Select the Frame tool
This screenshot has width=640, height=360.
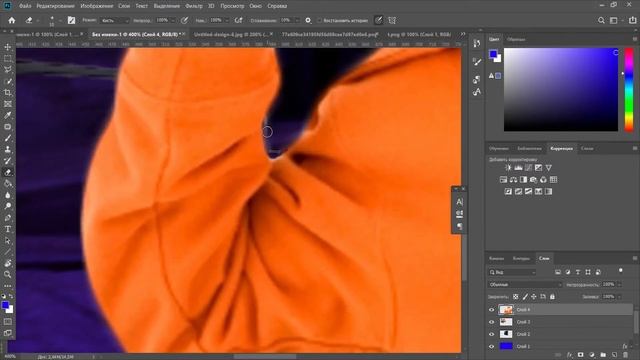8,104
